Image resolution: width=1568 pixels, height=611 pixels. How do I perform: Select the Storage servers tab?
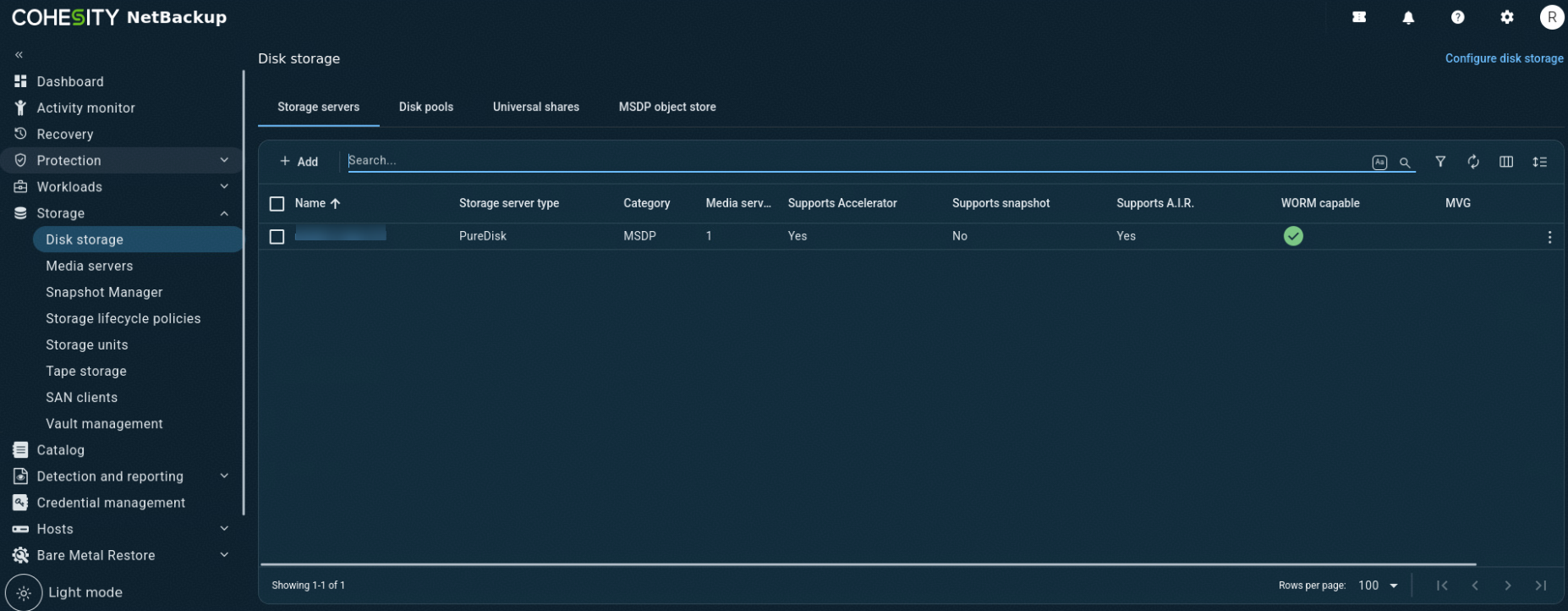click(x=319, y=107)
